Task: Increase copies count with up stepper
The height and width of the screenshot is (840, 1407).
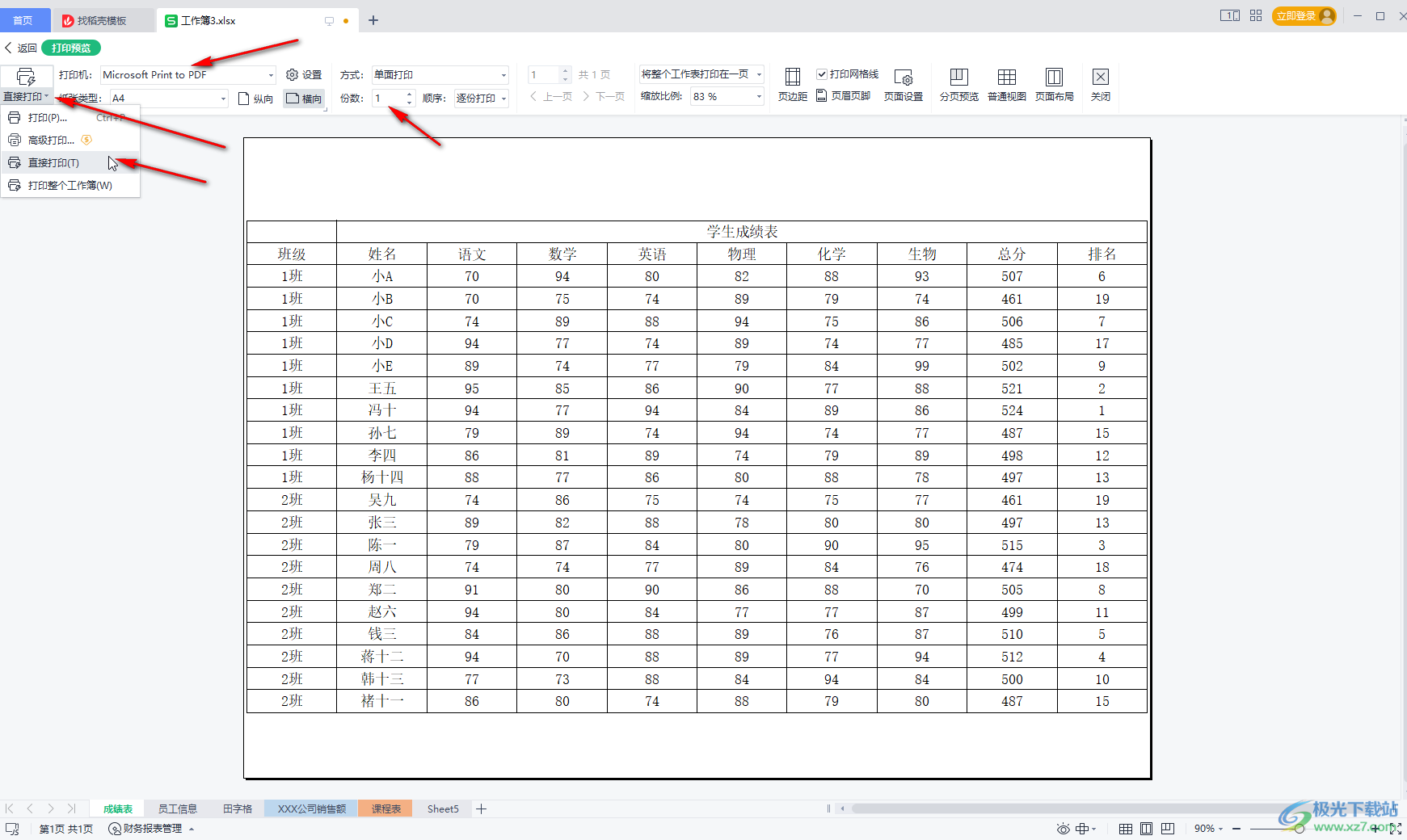Action: click(x=409, y=94)
